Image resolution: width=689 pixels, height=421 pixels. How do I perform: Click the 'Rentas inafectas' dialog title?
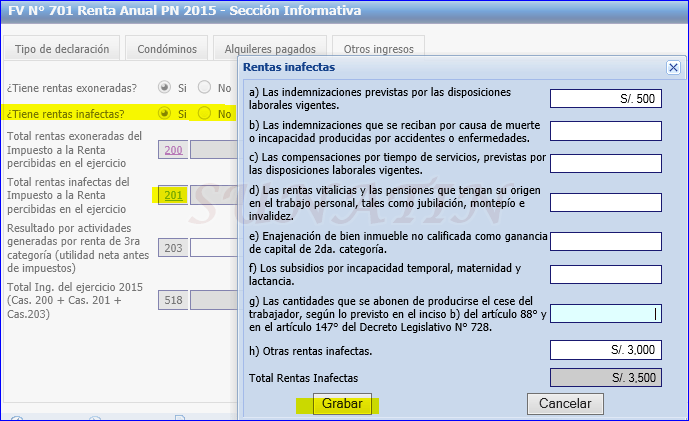pyautogui.click(x=289, y=67)
